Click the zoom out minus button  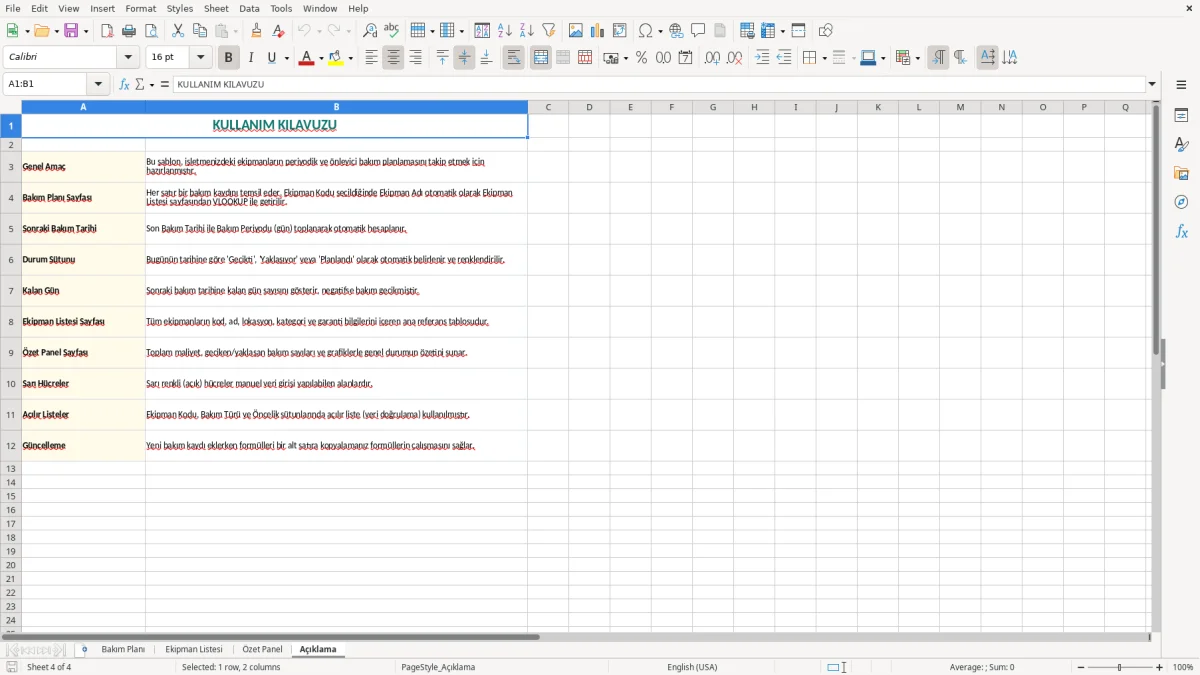(1081, 667)
